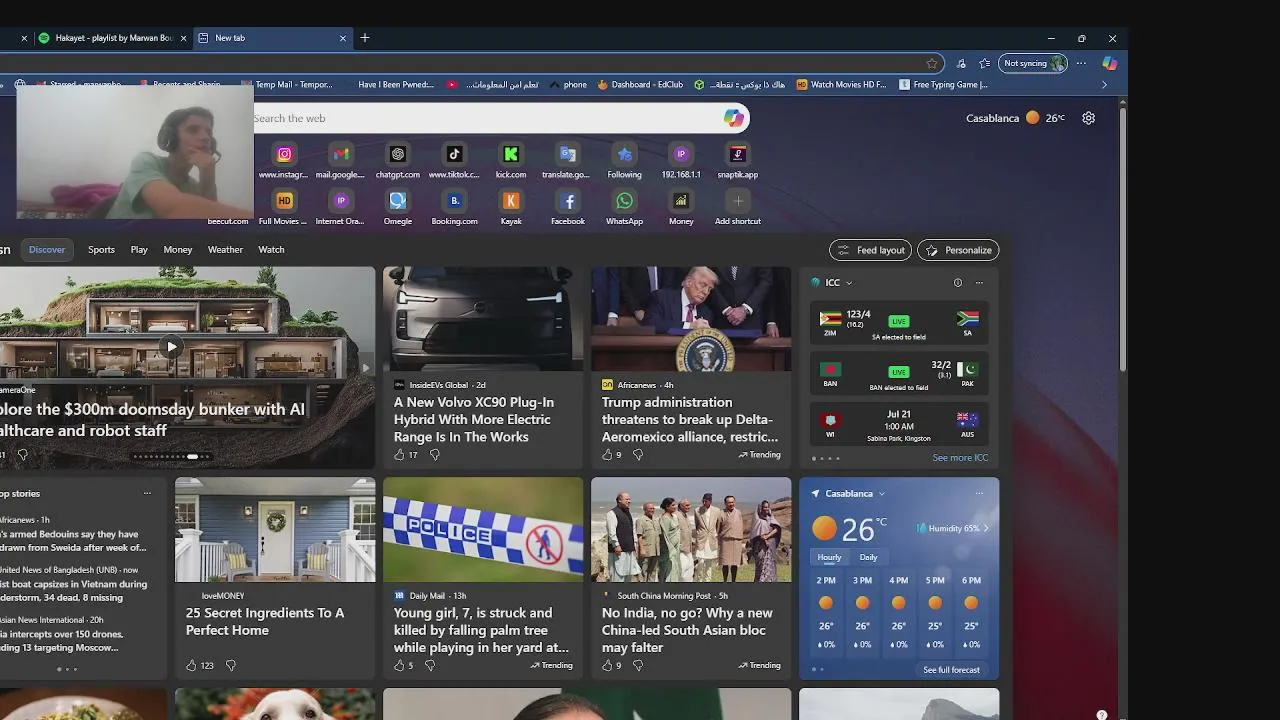Open the chatgpt.com shortcut
The height and width of the screenshot is (720, 1280).
click(x=398, y=154)
